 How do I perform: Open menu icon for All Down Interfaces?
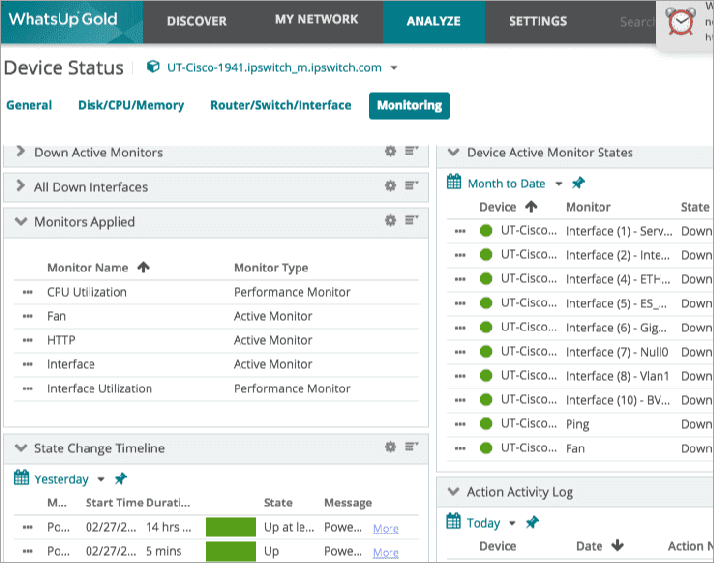[x=412, y=185]
